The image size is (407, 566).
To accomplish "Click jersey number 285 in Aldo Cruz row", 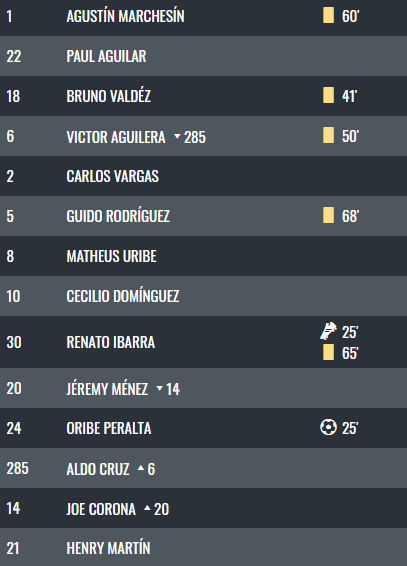I will point(17,469).
